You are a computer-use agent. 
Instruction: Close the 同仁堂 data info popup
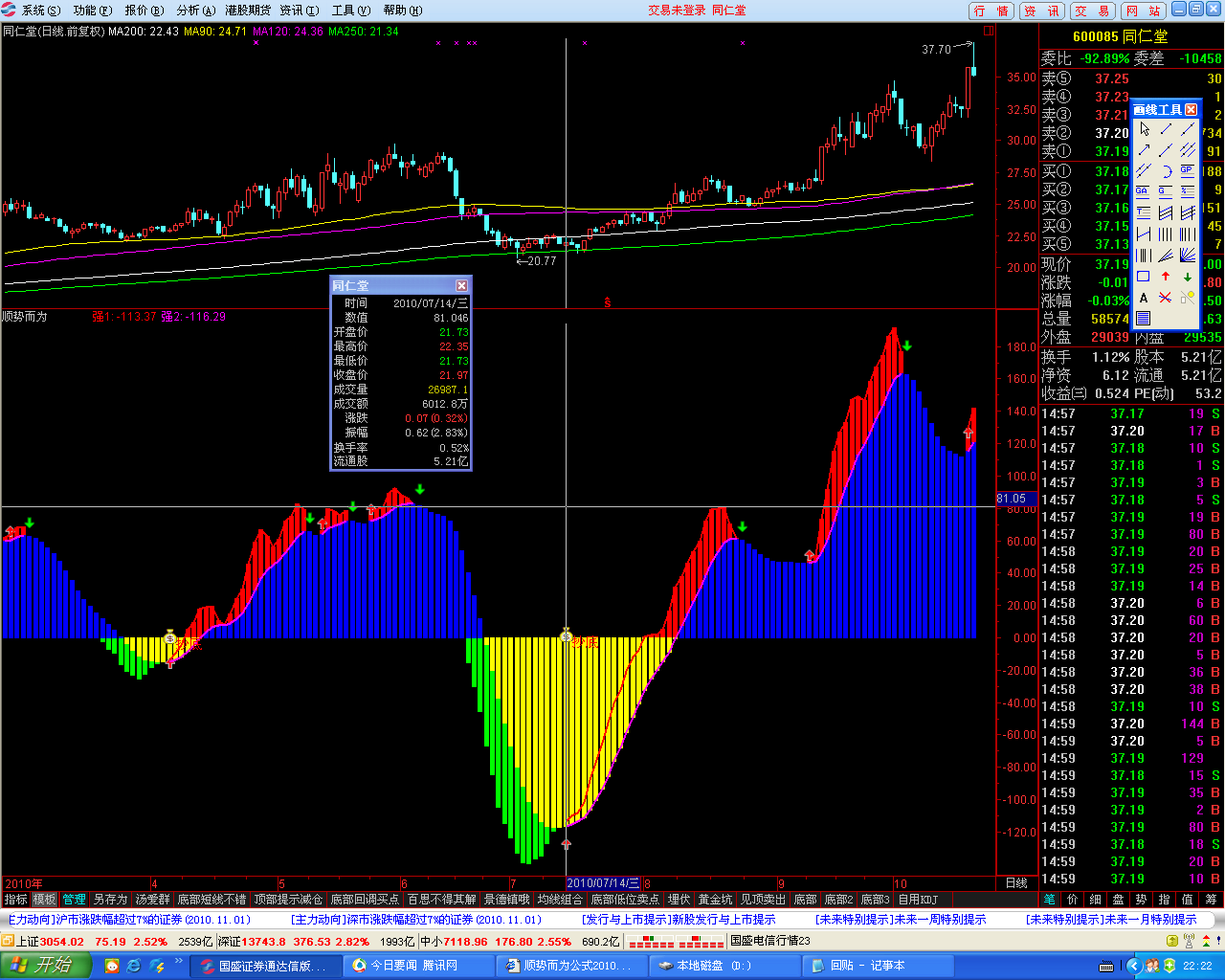pyautogui.click(x=461, y=285)
